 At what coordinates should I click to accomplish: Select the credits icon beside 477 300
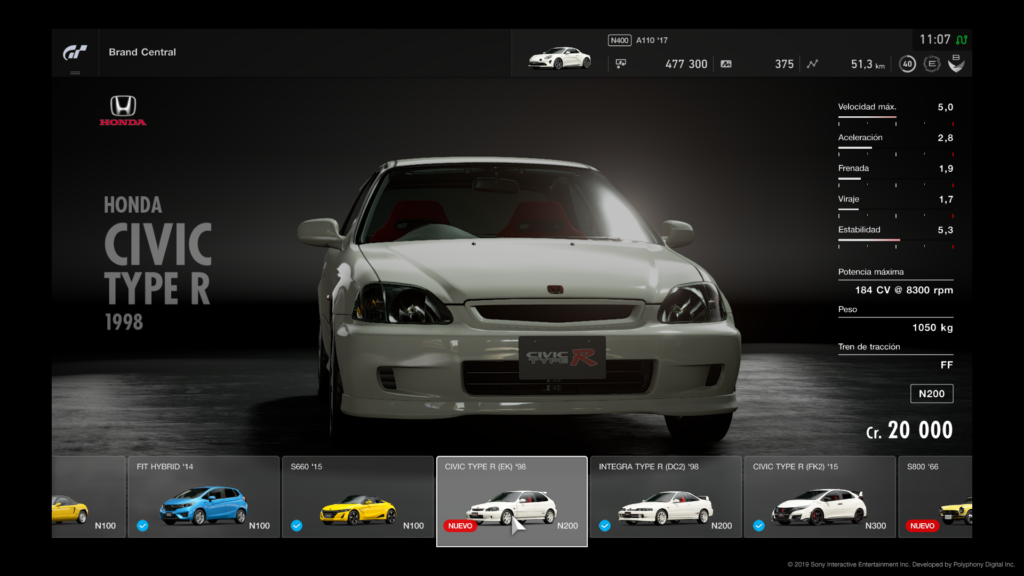click(620, 64)
